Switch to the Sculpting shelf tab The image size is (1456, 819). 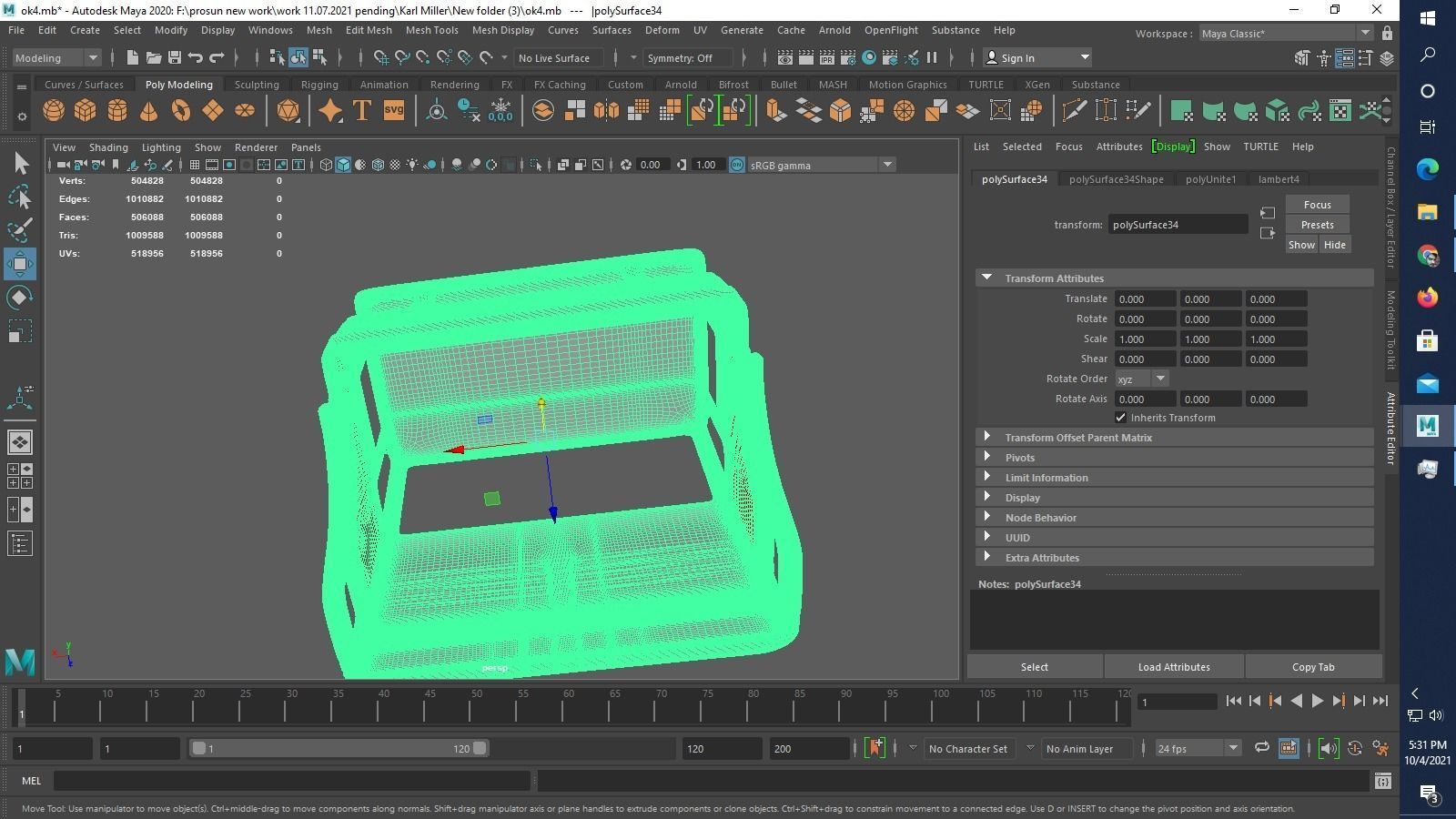257,85
